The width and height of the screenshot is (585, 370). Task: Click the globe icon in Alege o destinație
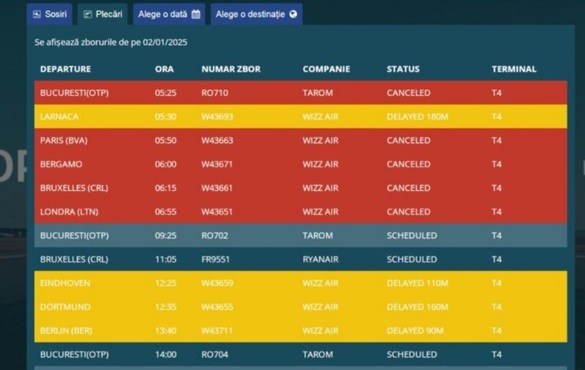[293, 14]
